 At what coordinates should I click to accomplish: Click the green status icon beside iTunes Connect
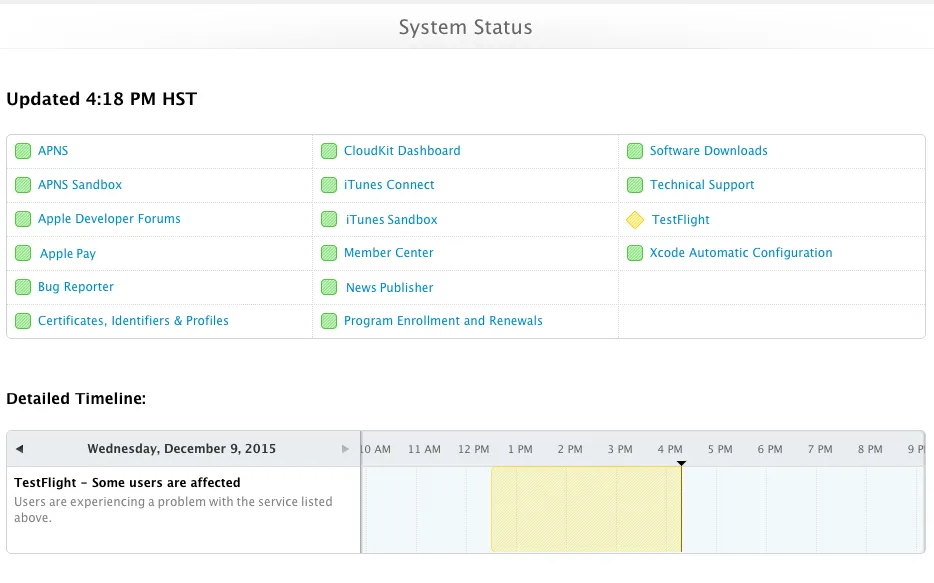pos(329,185)
